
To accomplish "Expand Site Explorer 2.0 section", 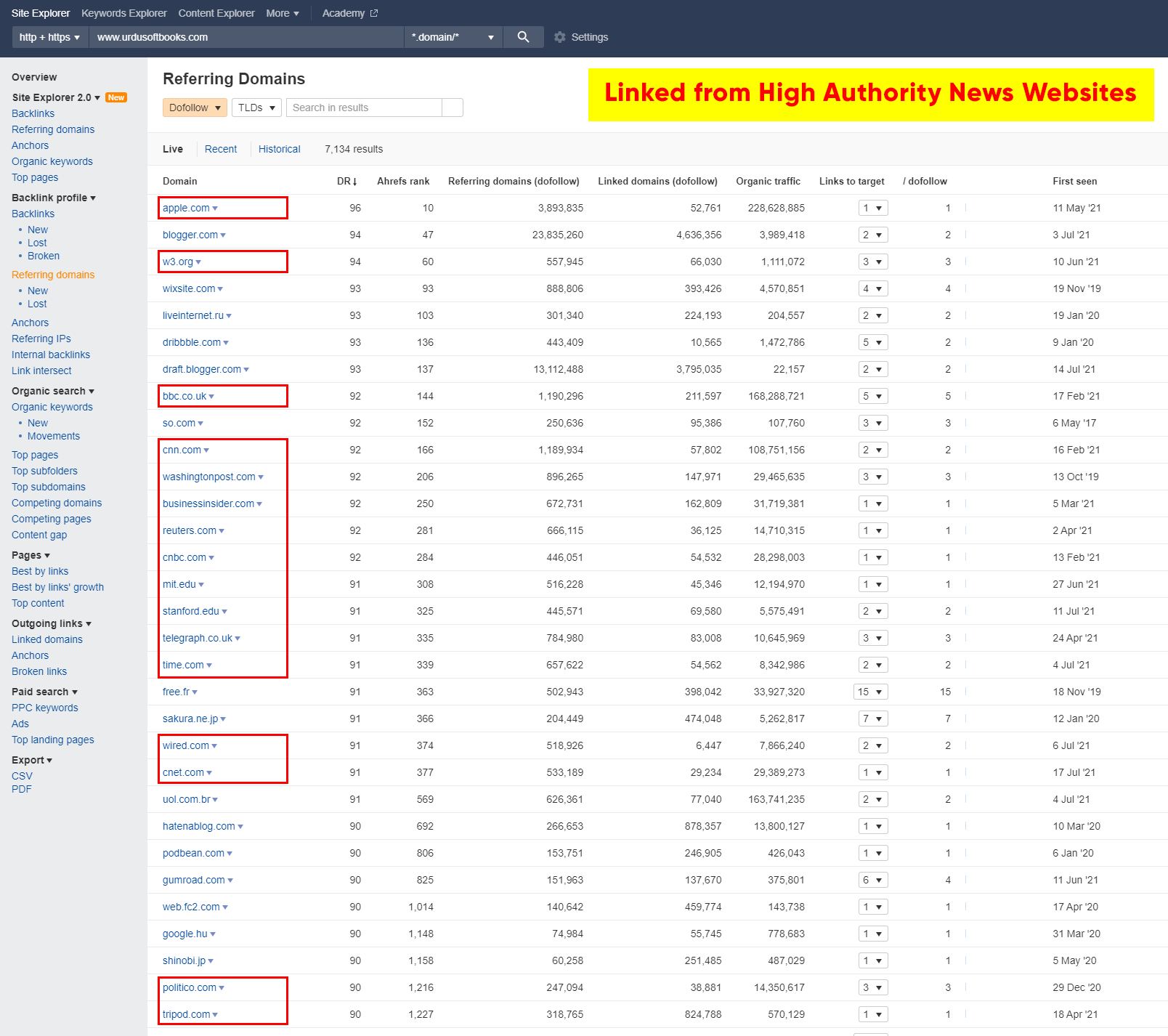I will coord(56,97).
